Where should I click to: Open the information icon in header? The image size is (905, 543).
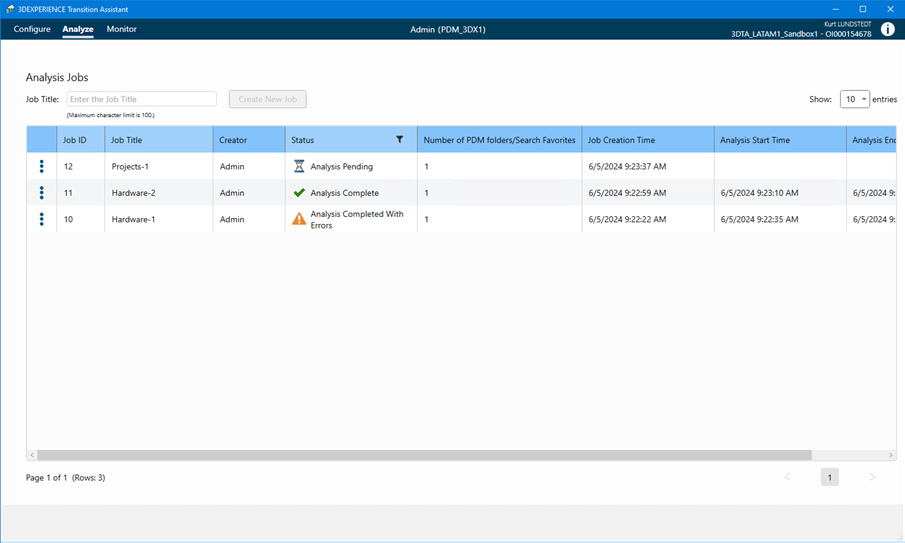point(888,29)
